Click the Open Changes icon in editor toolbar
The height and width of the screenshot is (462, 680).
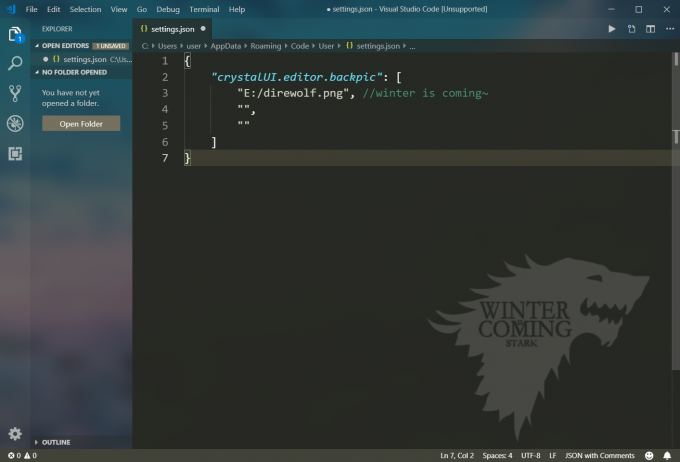(x=631, y=29)
